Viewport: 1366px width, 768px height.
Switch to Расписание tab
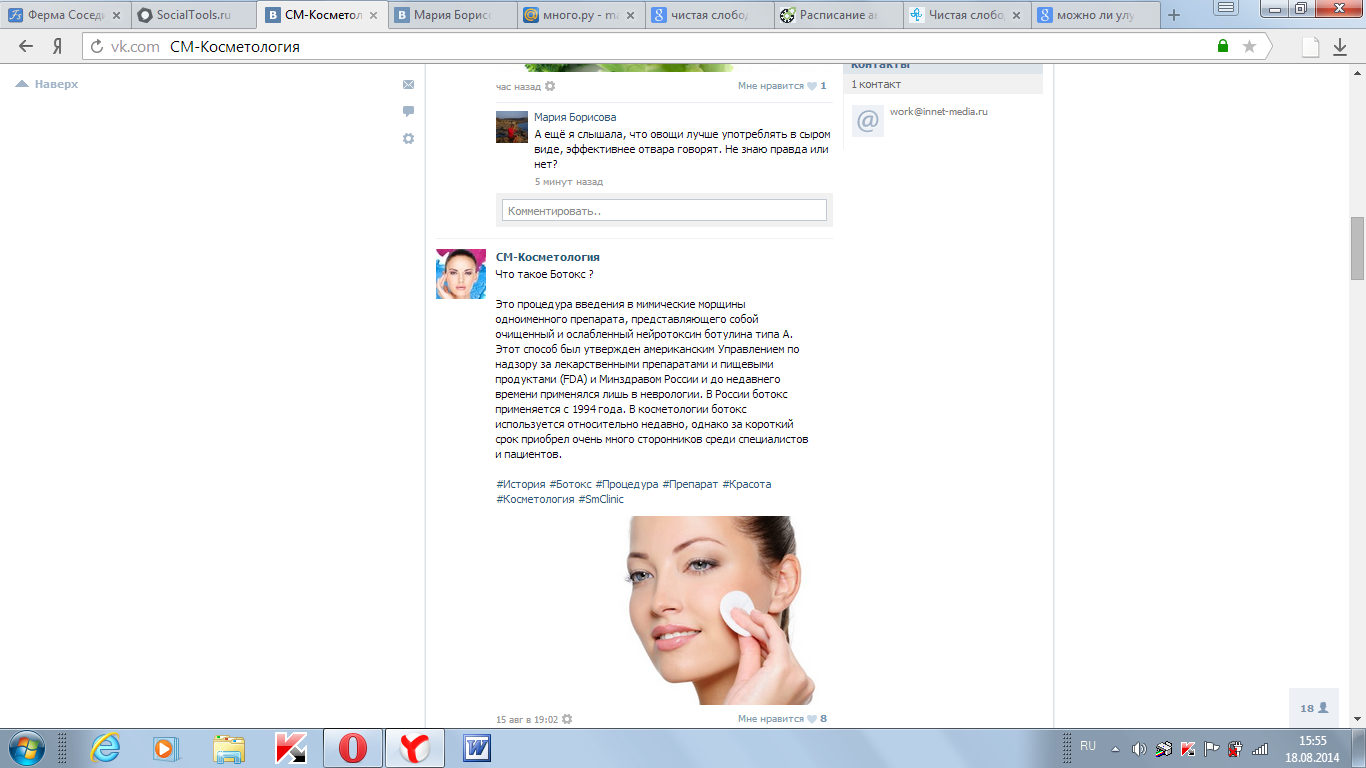[x=839, y=15]
